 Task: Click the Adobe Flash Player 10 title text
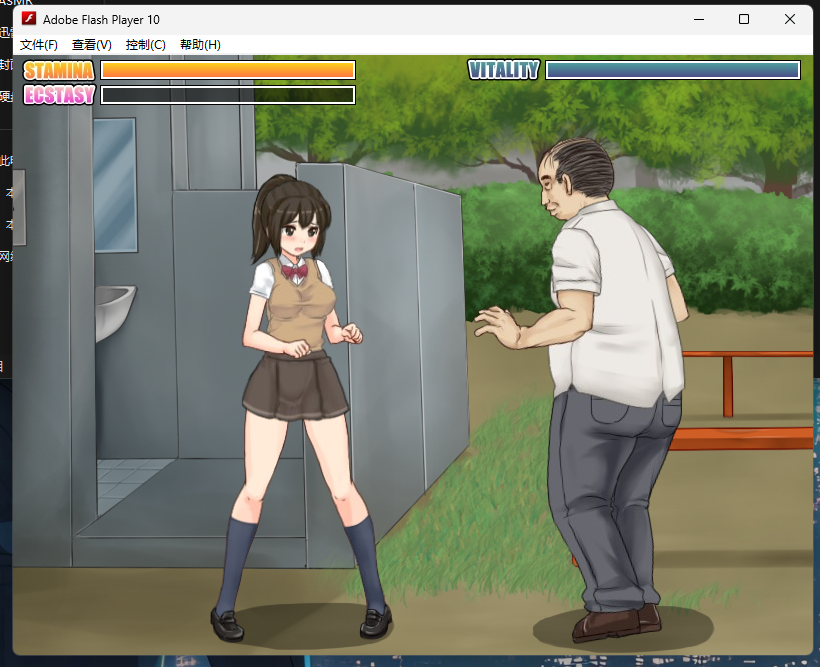[101, 20]
